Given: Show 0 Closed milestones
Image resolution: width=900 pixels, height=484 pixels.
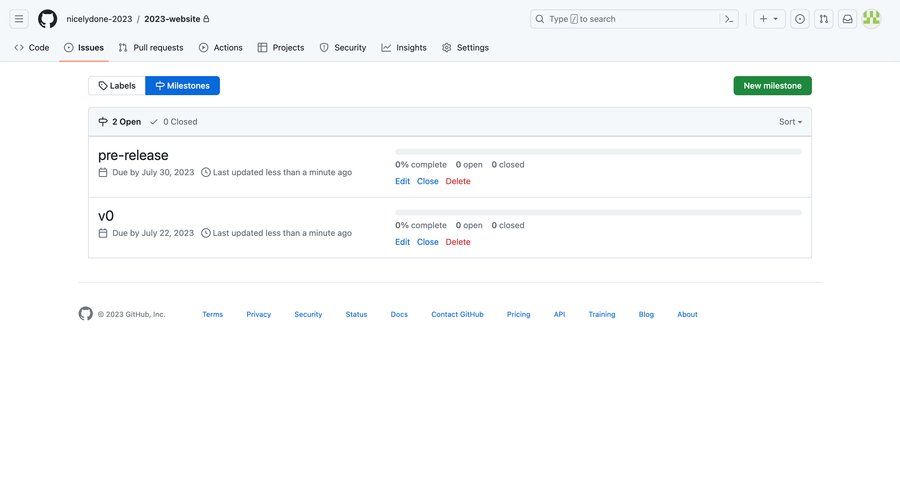Looking at the screenshot, I should click(173, 122).
